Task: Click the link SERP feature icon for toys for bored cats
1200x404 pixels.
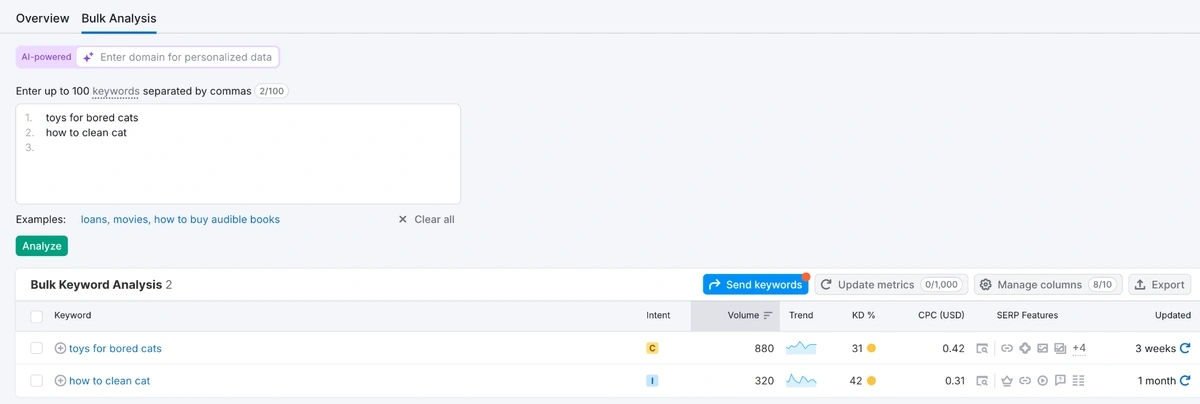Action: 1007,348
